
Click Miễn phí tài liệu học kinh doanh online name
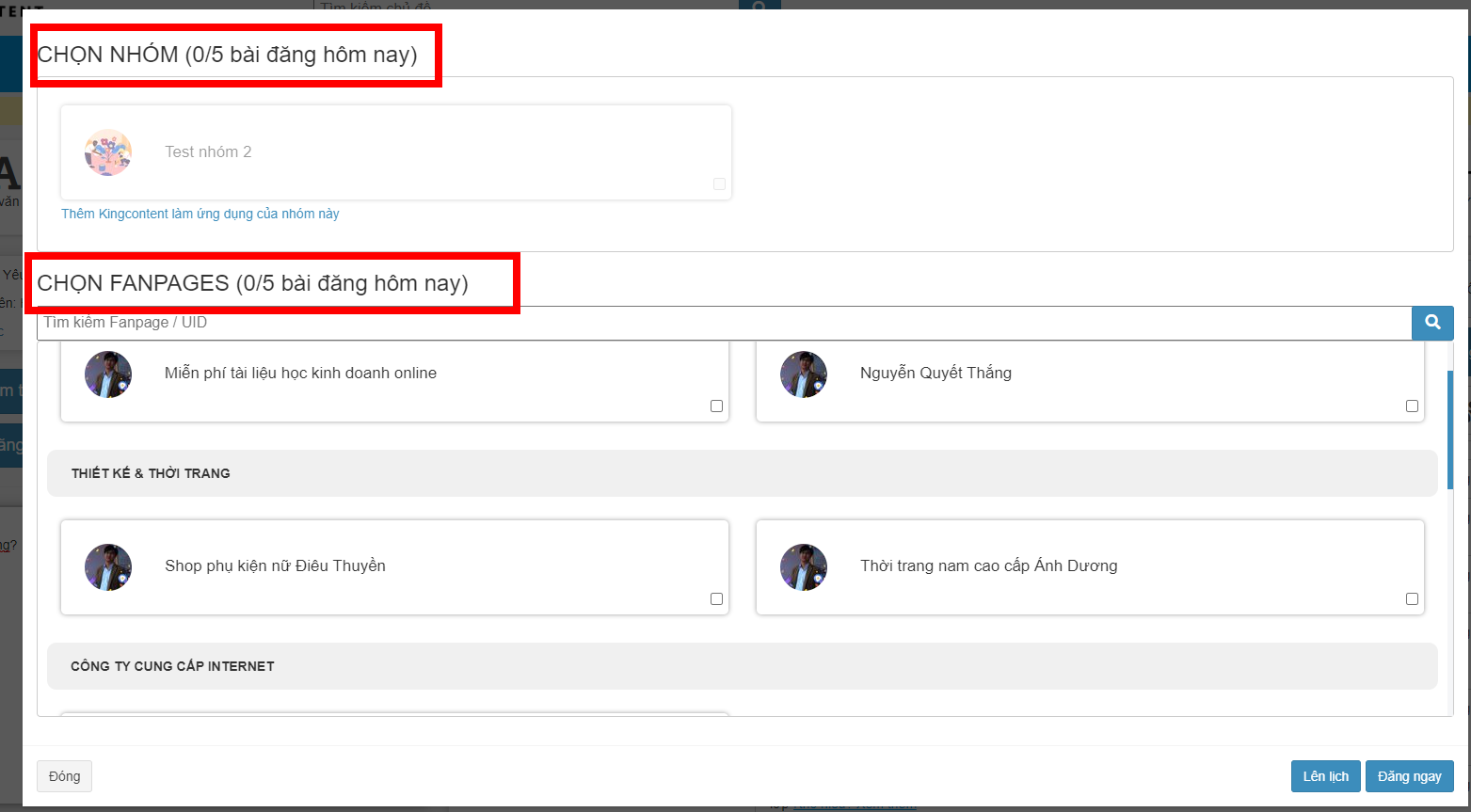click(x=300, y=374)
